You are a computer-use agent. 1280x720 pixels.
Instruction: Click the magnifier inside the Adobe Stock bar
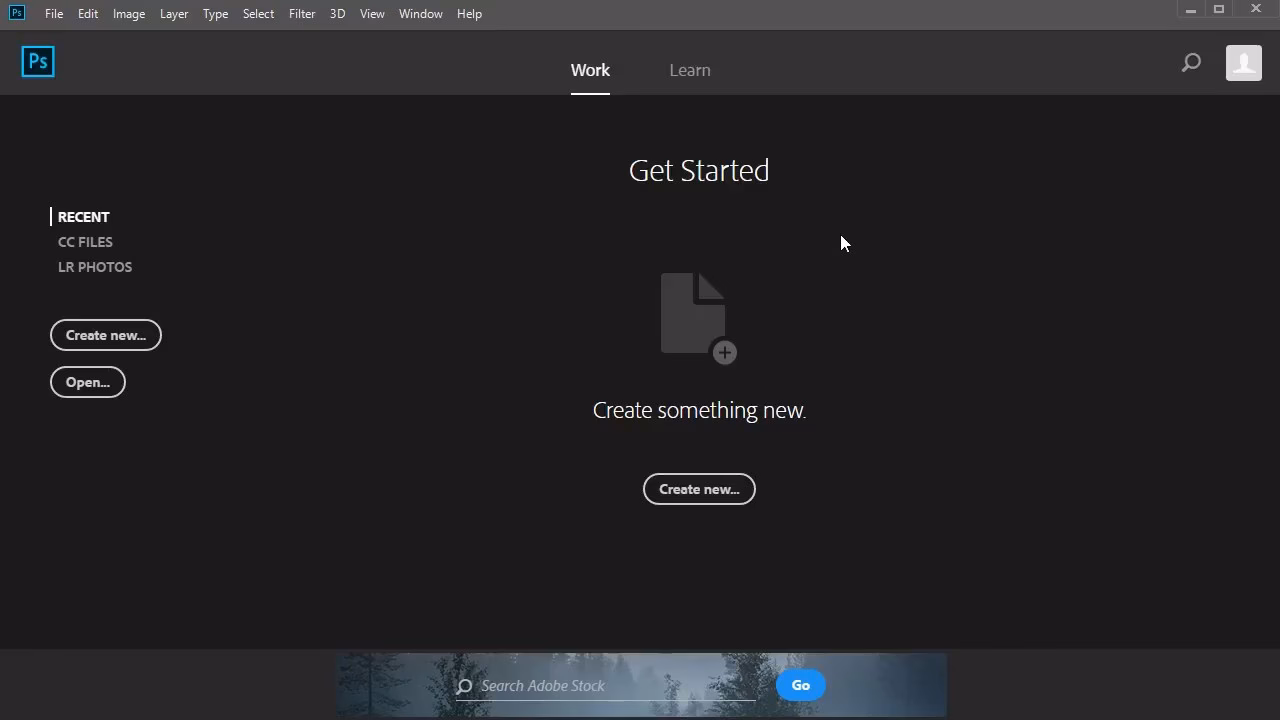(463, 686)
